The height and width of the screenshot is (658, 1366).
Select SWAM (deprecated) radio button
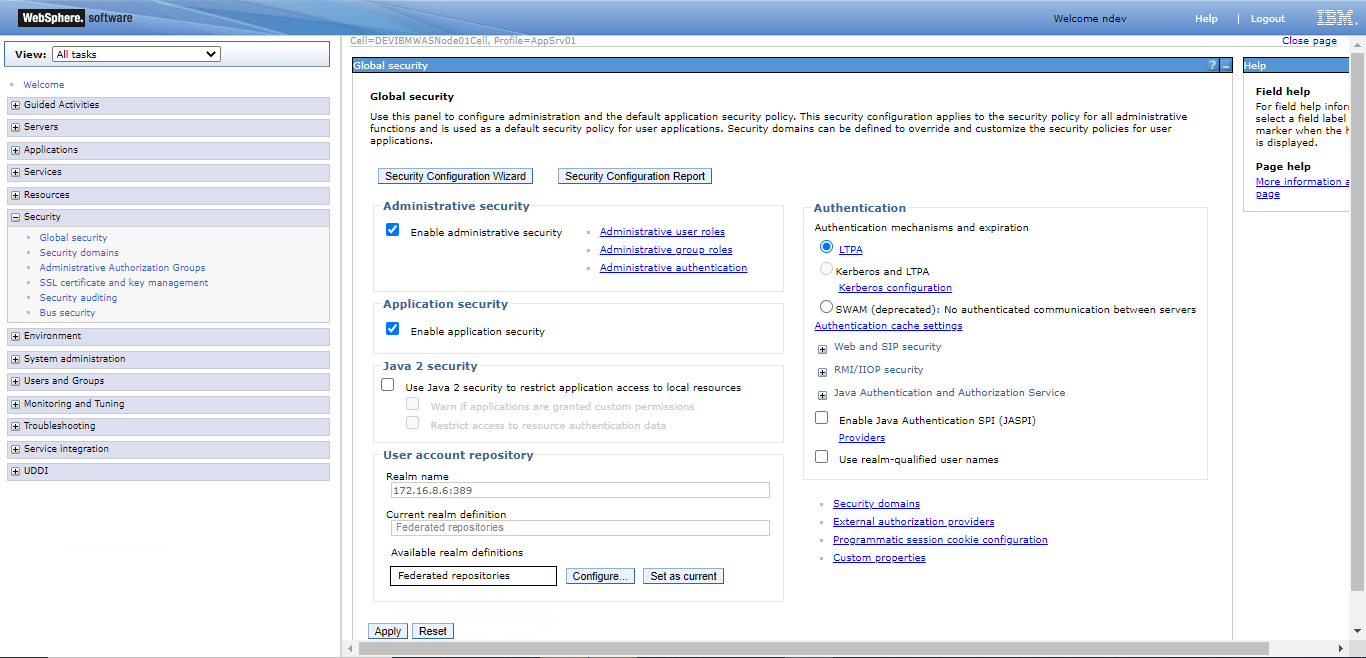tap(826, 307)
